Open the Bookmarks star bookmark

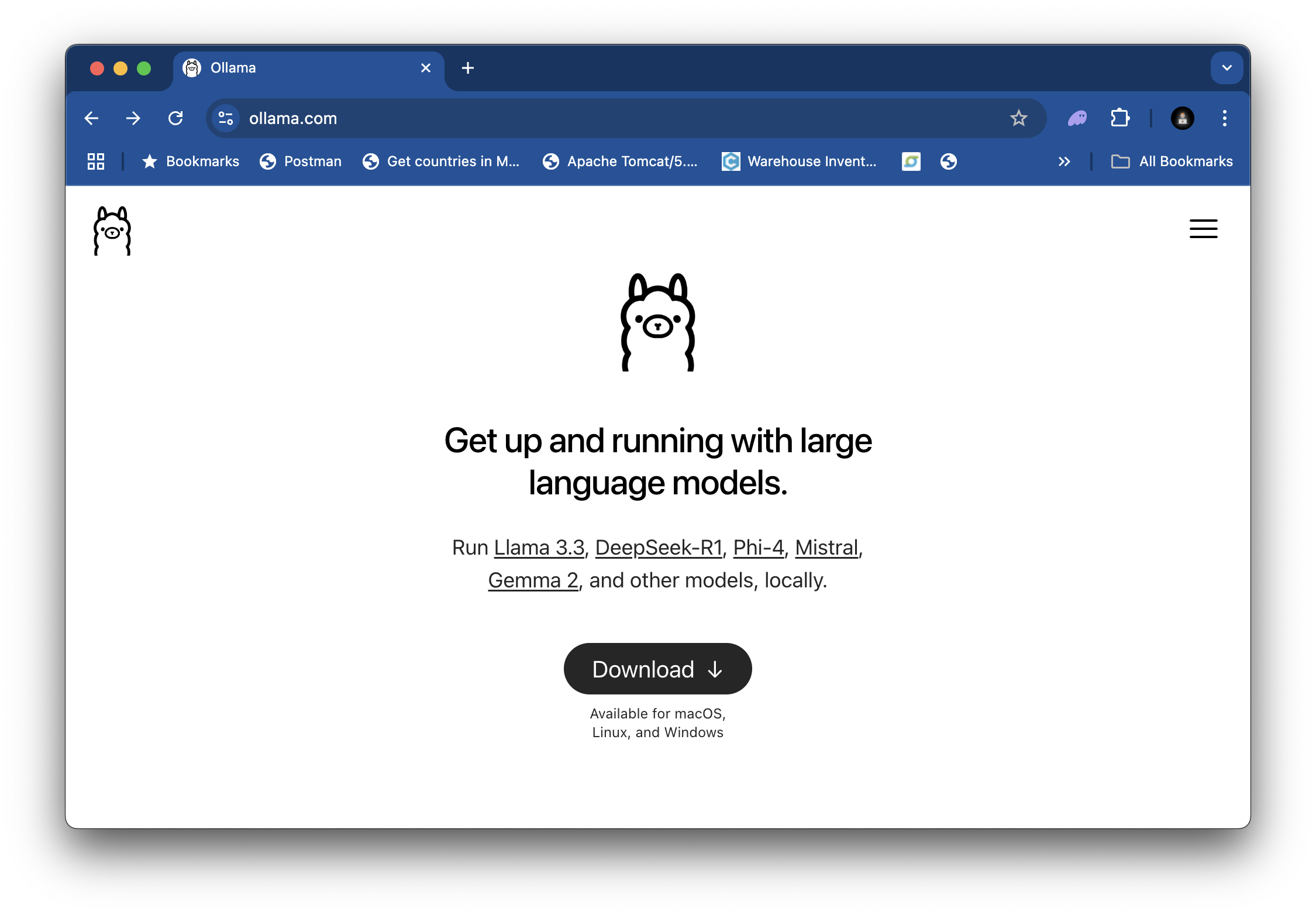[191, 161]
